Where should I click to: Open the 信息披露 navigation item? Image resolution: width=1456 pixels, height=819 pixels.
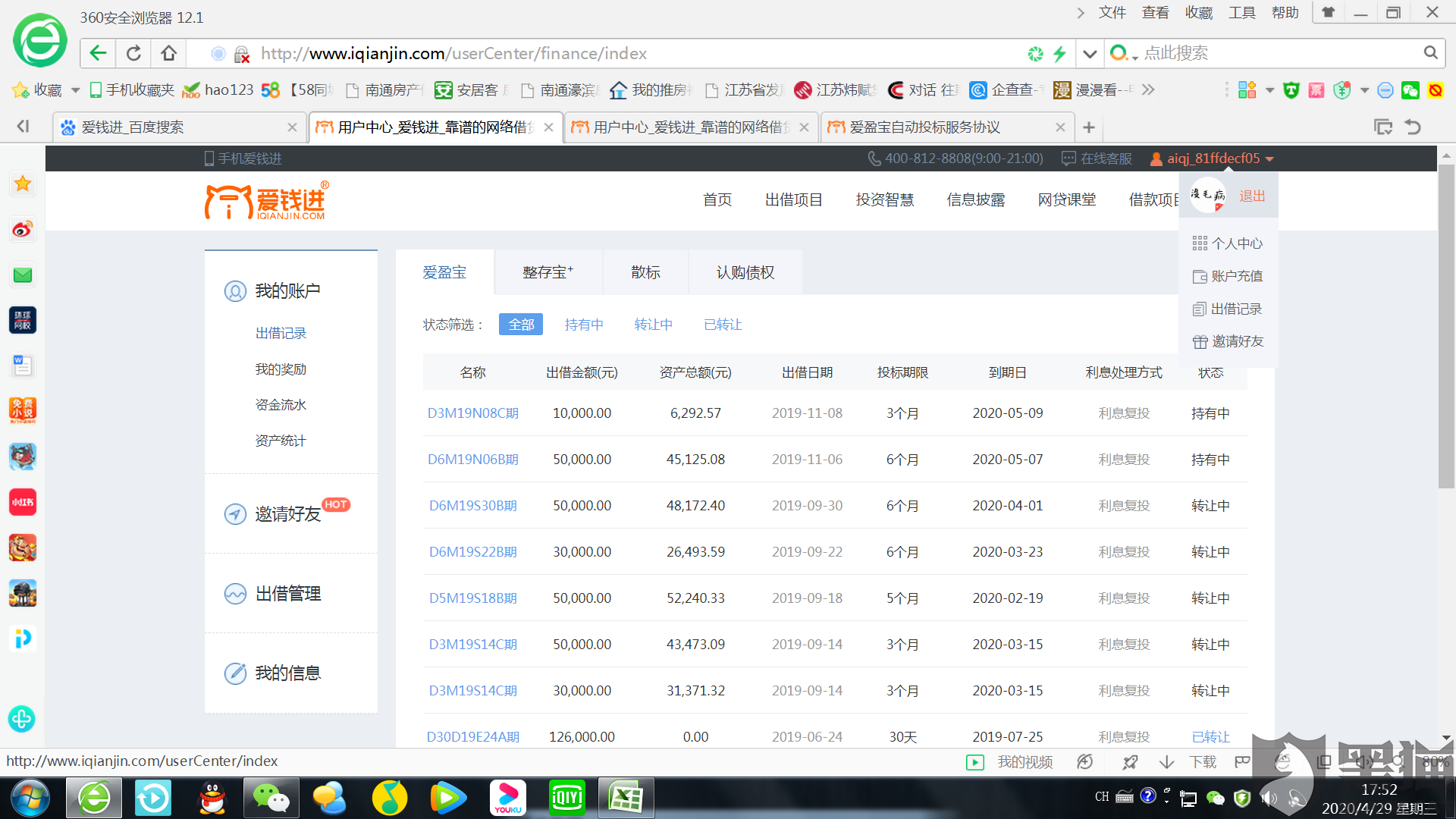pos(976,199)
